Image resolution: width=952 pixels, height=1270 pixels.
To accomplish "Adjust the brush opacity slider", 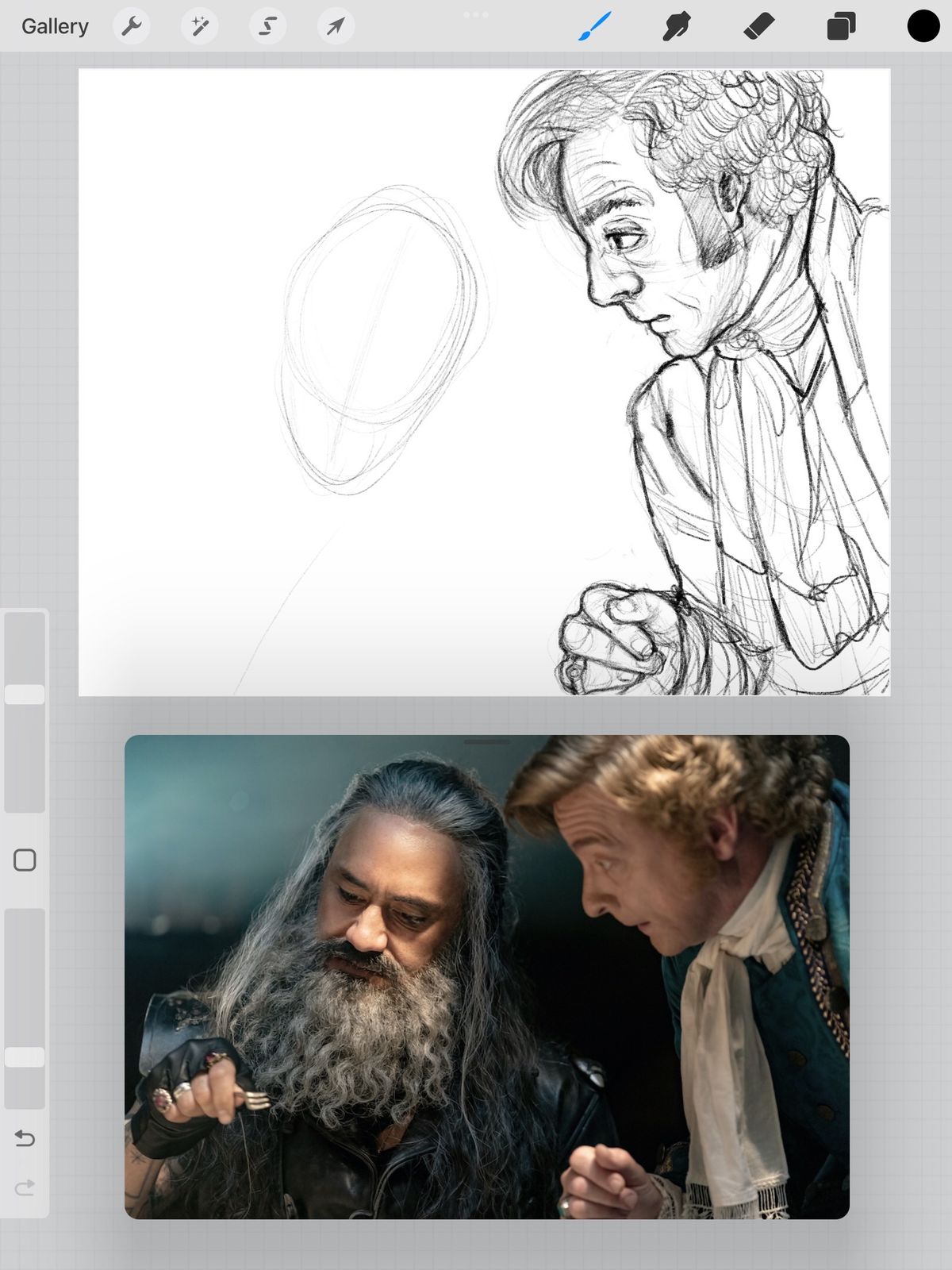I will pyautogui.click(x=25, y=1008).
